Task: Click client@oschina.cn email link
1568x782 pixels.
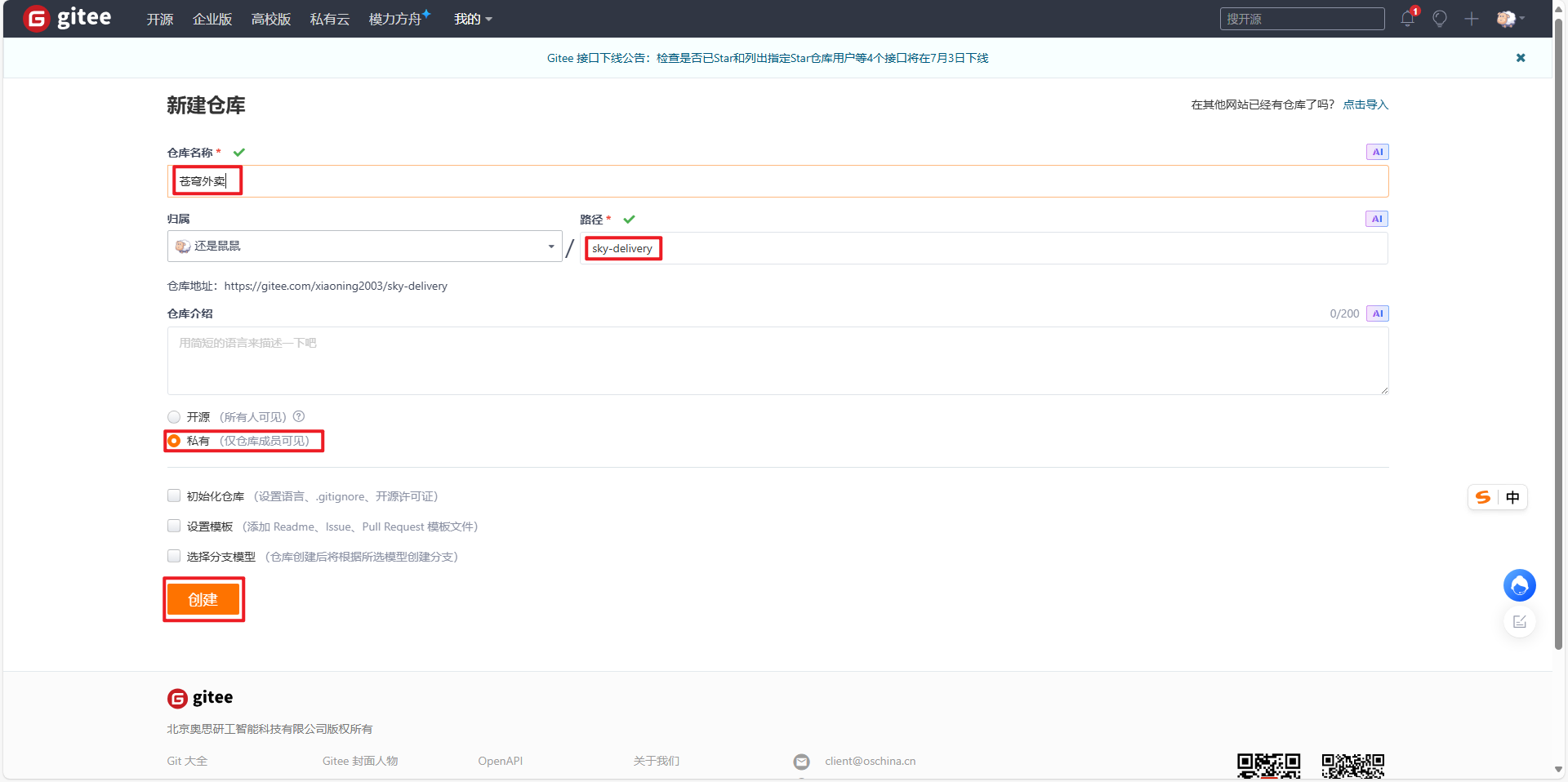Action: point(870,761)
